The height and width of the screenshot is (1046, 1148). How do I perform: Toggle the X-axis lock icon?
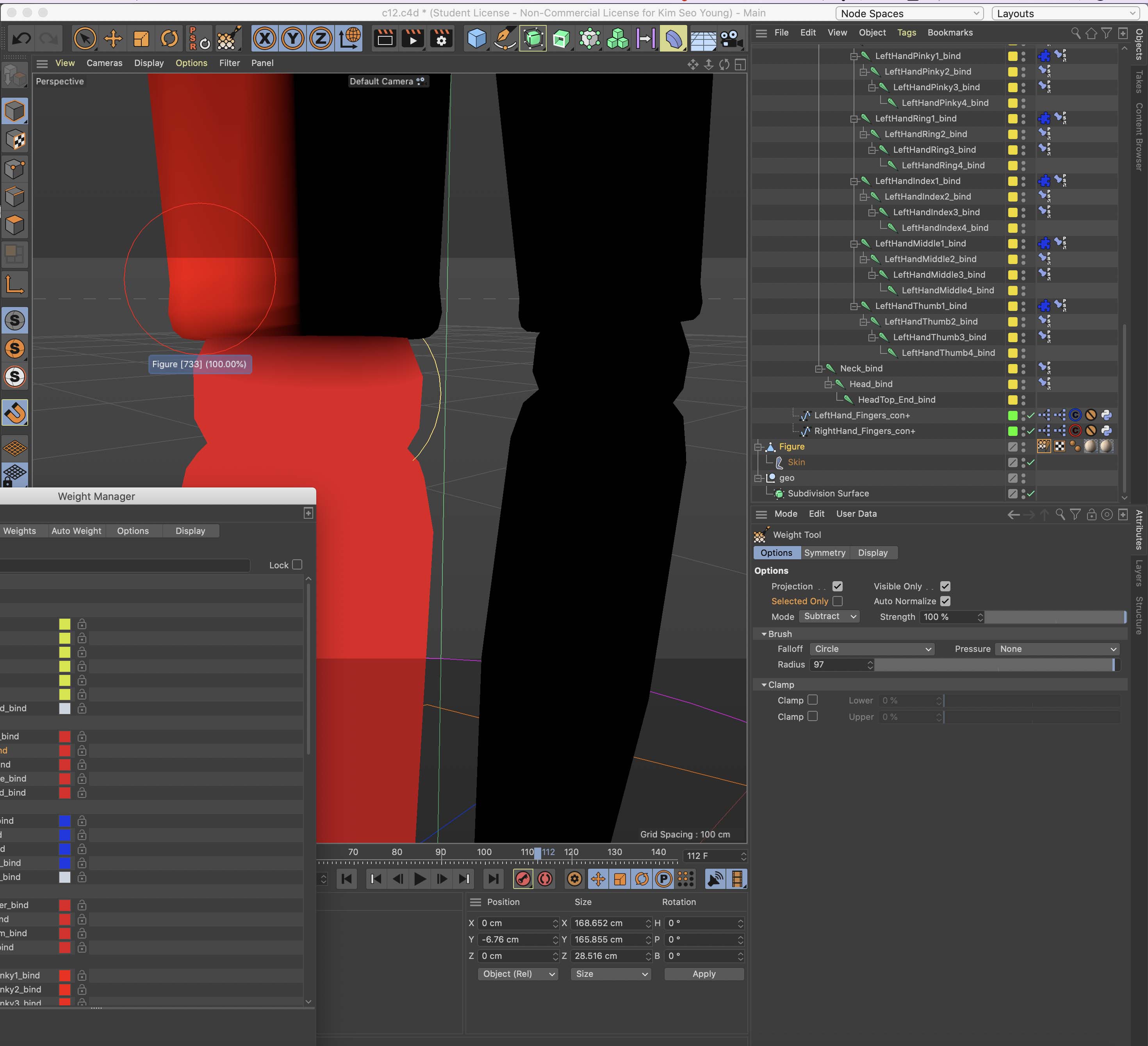point(264,39)
